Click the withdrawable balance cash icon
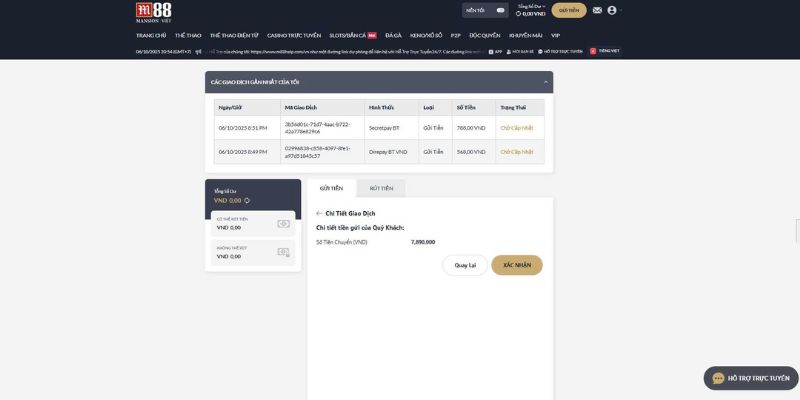Viewport: 800px width, 400px height. 284,224
